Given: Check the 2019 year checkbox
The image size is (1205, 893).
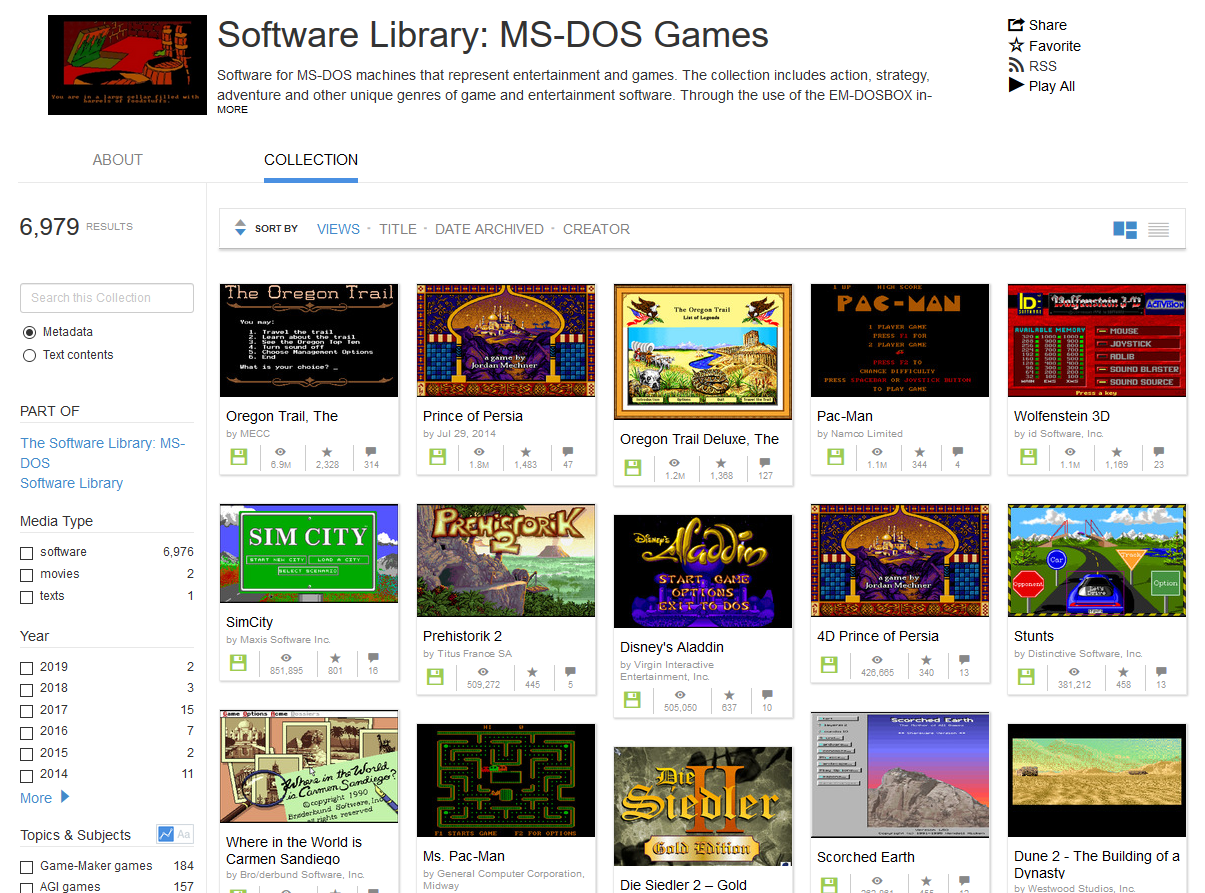Looking at the screenshot, I should point(27,668).
